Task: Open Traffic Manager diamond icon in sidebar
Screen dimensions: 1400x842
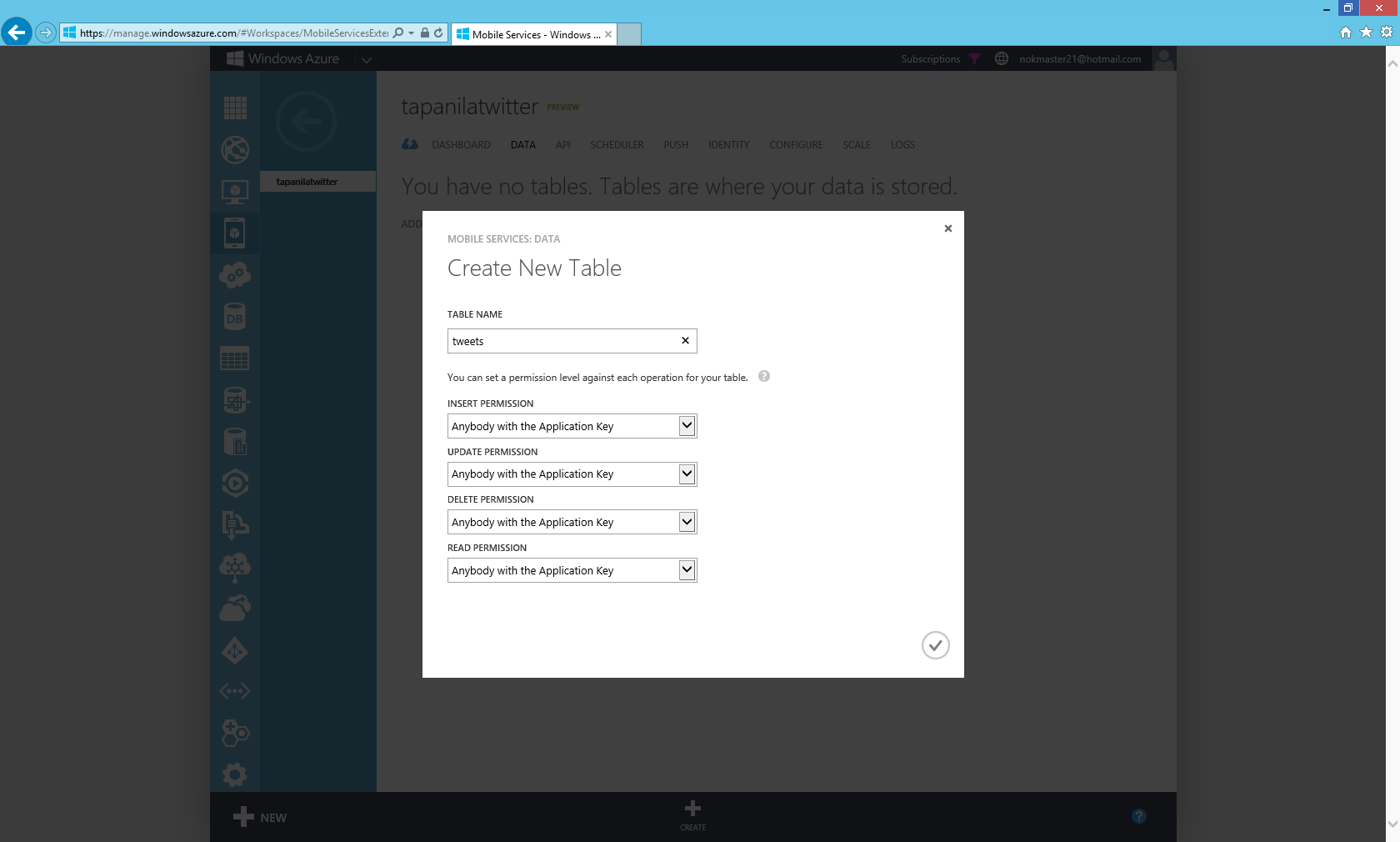Action: [235, 650]
